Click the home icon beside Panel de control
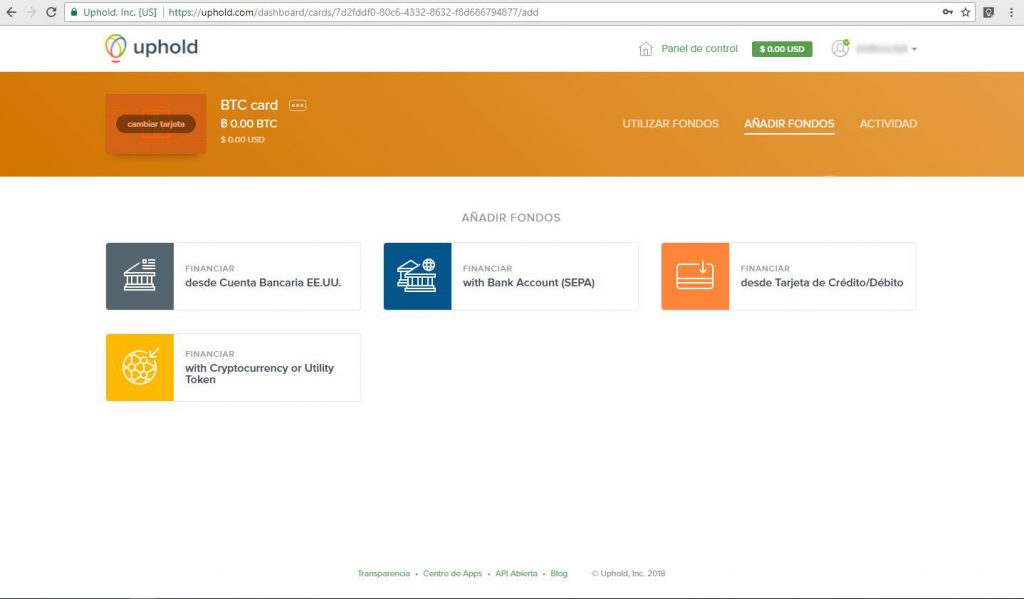The width and height of the screenshot is (1024, 599). 645,49
